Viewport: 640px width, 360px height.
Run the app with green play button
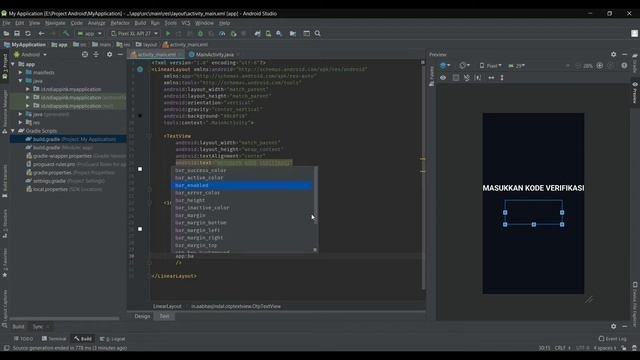(168, 33)
